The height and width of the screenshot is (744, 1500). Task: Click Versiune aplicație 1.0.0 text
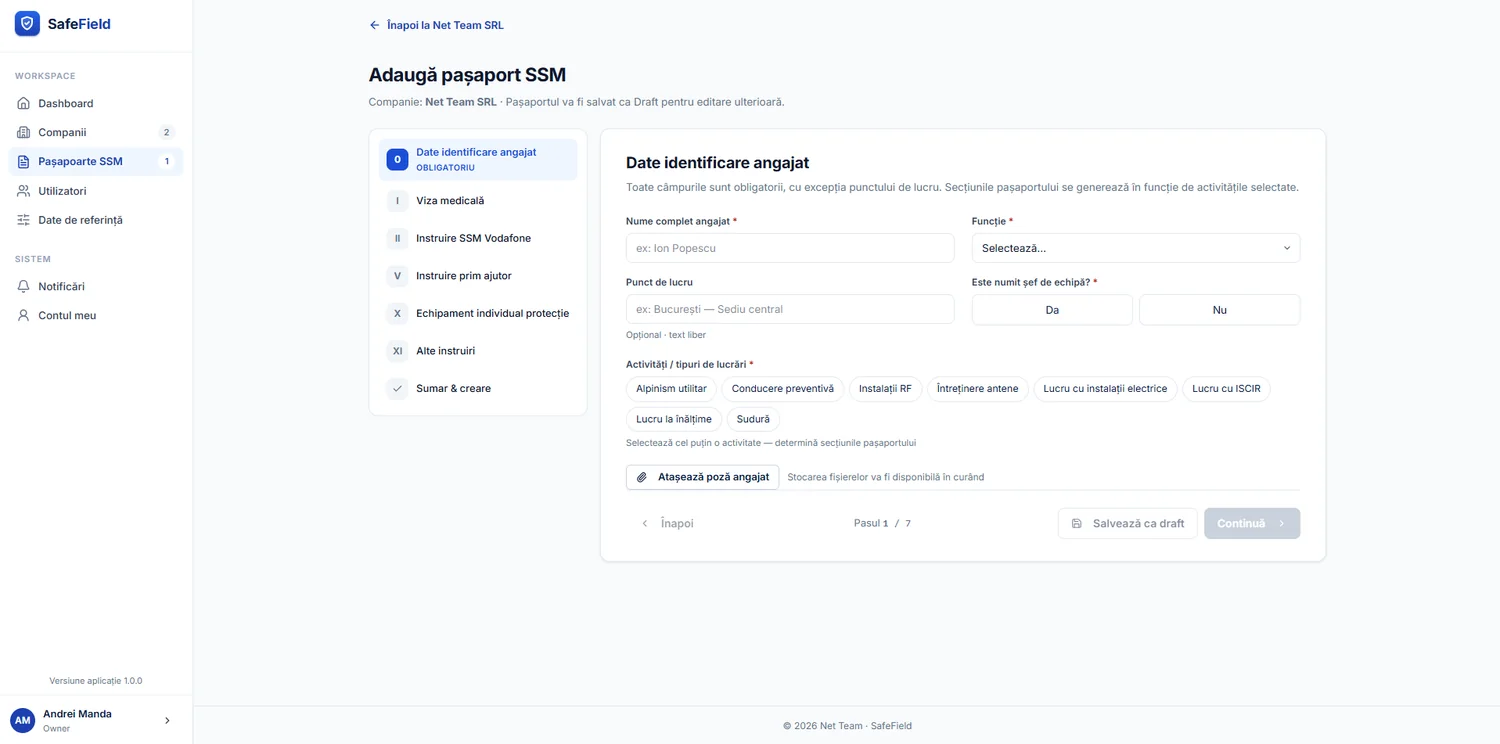pos(96,681)
